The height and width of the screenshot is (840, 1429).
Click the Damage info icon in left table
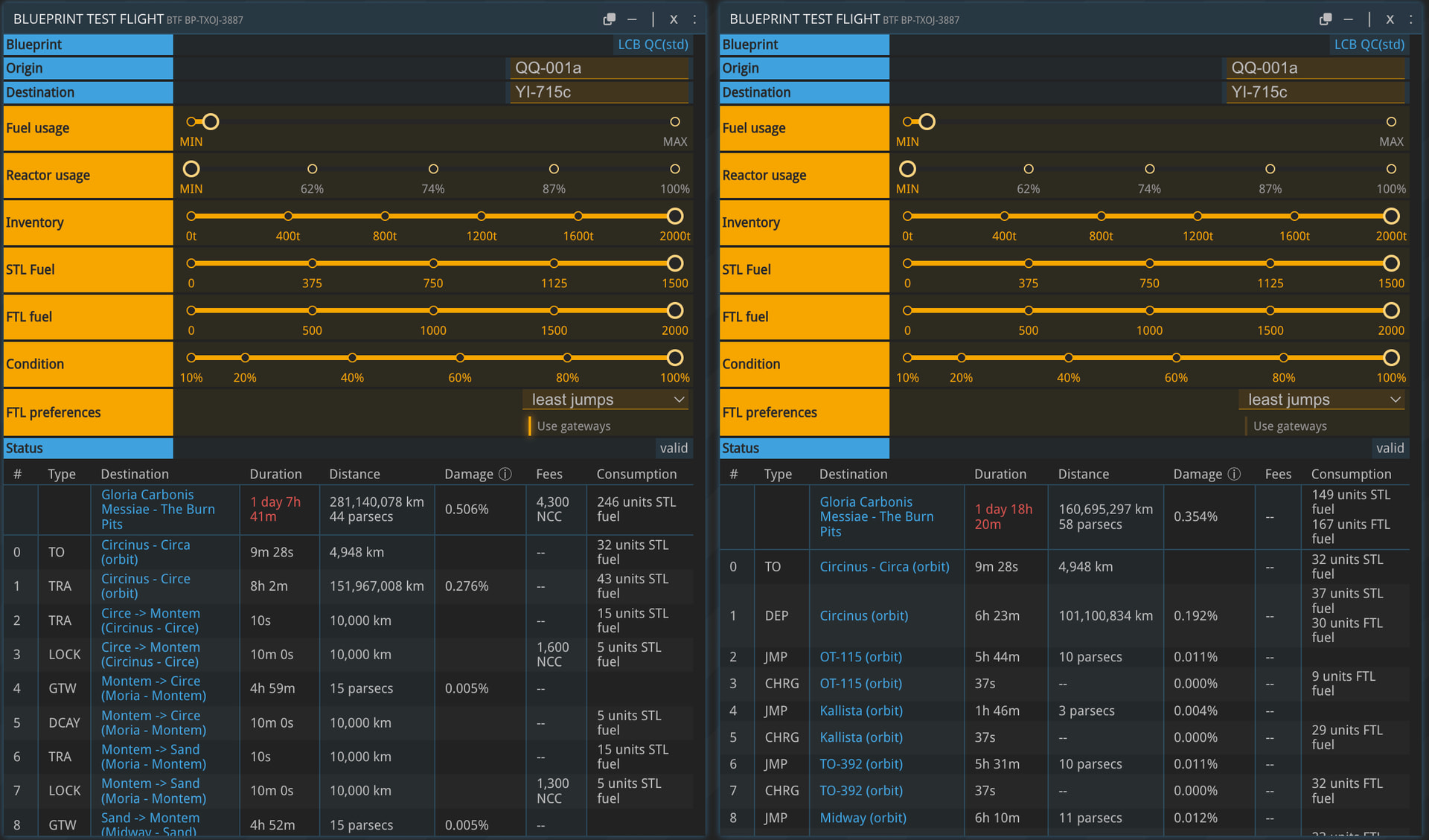pyautogui.click(x=505, y=474)
